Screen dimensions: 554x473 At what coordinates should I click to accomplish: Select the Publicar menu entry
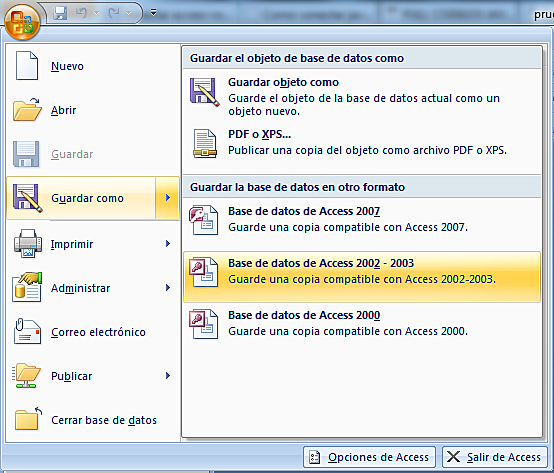tap(93, 376)
